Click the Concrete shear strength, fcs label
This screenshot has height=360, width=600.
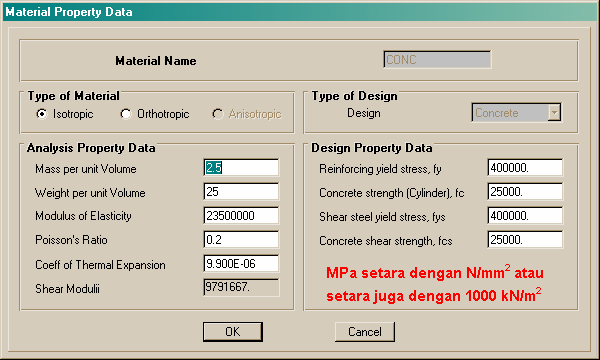386,241
